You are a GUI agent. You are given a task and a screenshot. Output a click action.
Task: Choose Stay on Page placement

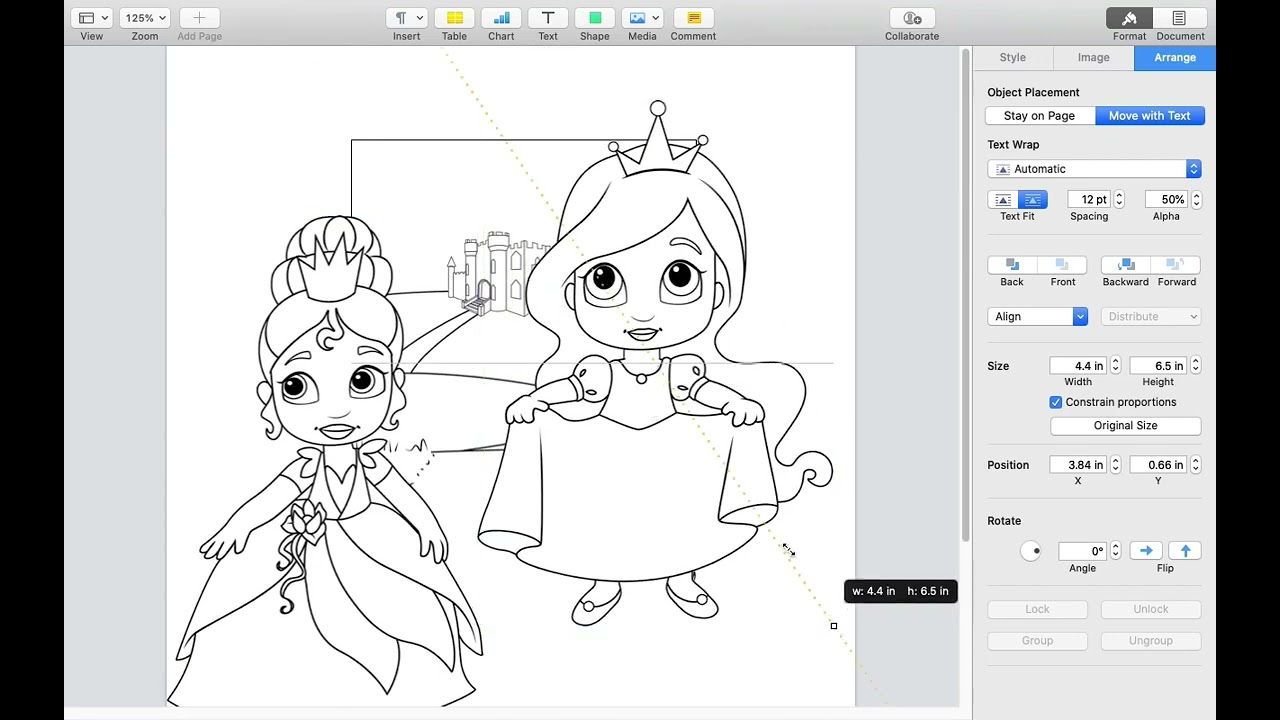1039,116
